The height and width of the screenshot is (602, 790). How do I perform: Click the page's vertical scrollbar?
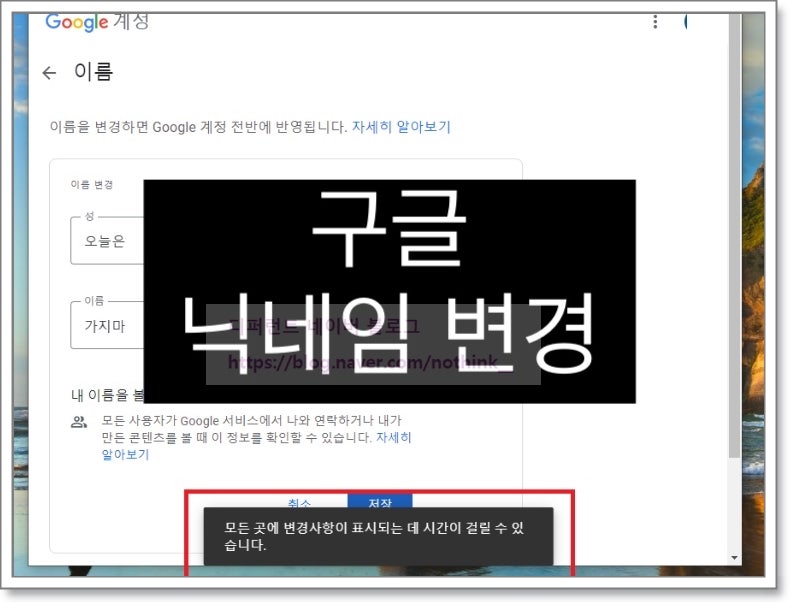[735, 237]
